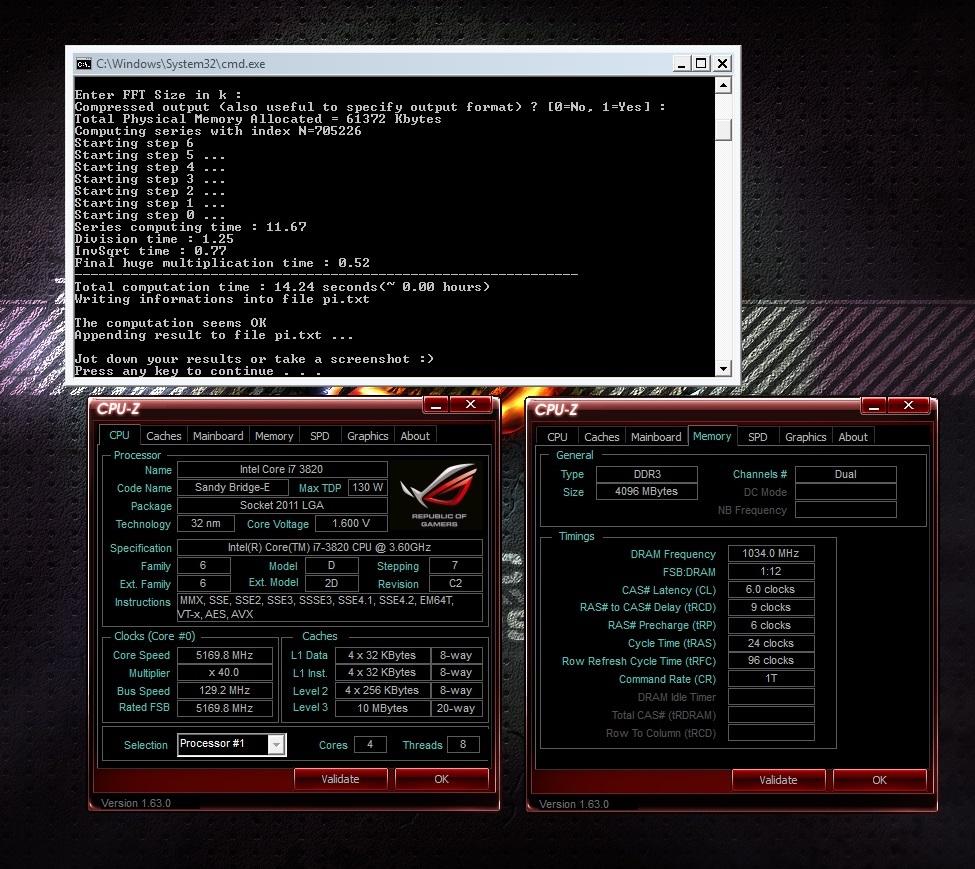
Task: Click the Threads value '8'
Action: pyautogui.click(x=463, y=744)
